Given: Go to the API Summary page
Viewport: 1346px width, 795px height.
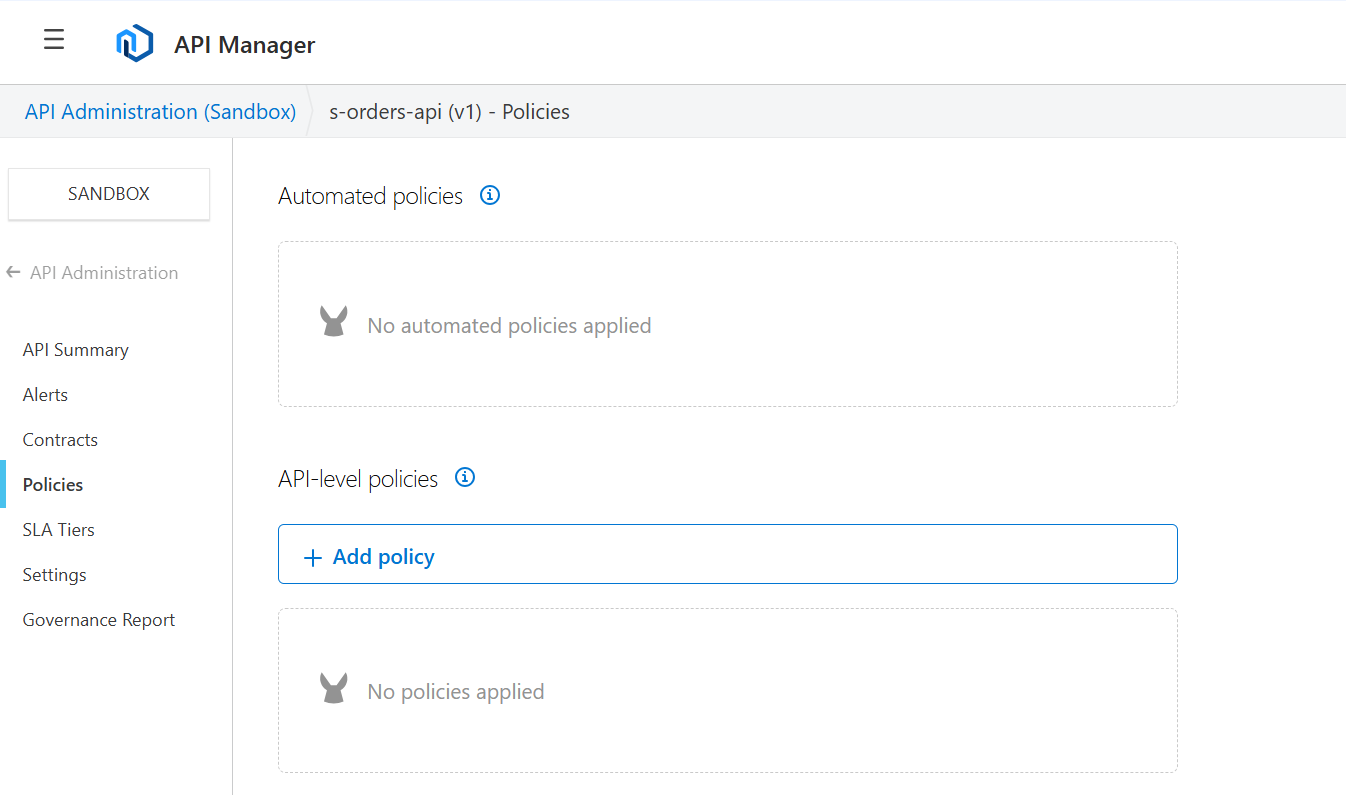Looking at the screenshot, I should [x=75, y=349].
